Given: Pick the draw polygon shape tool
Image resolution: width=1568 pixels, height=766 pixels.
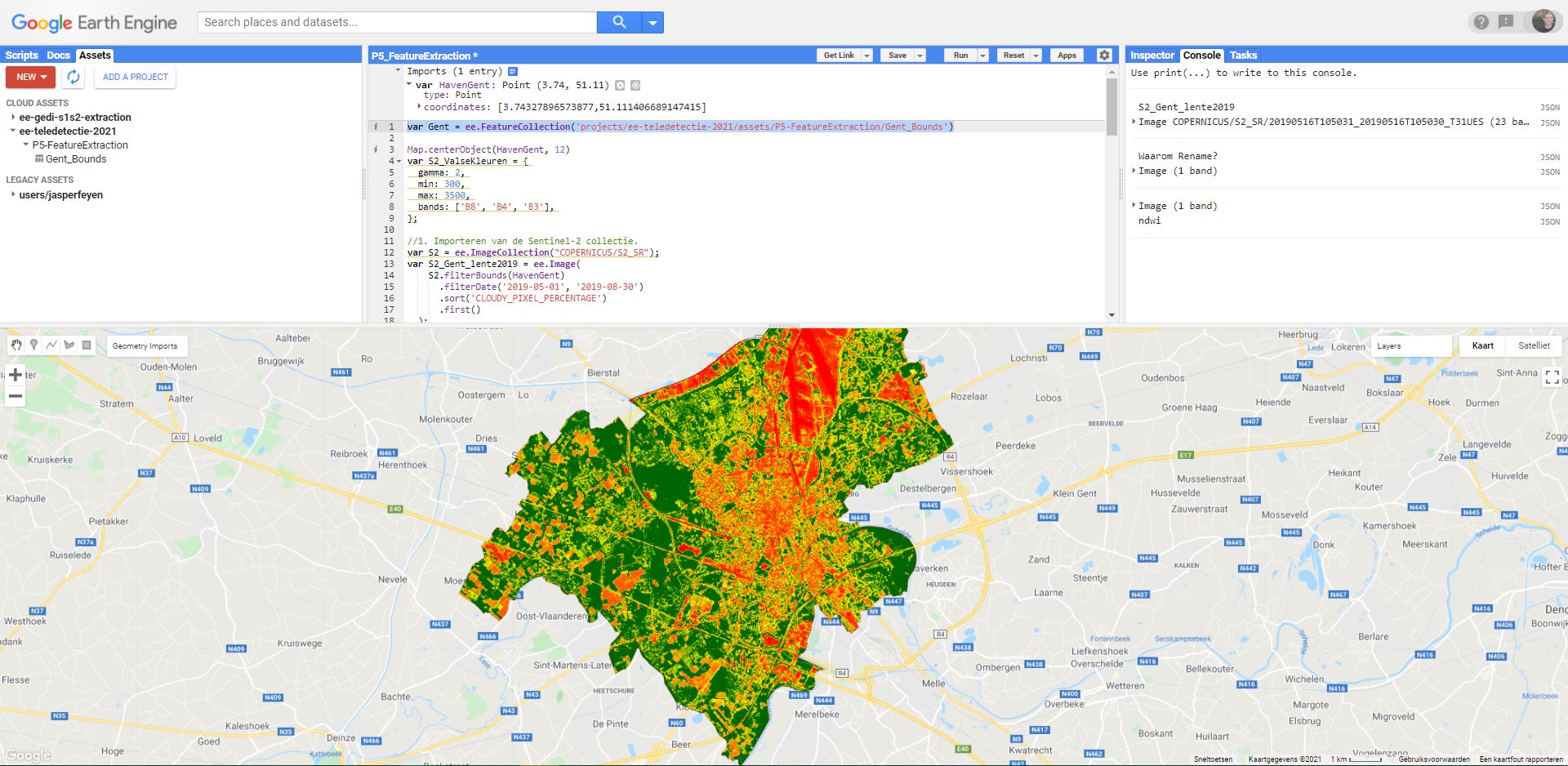Looking at the screenshot, I should (69, 345).
